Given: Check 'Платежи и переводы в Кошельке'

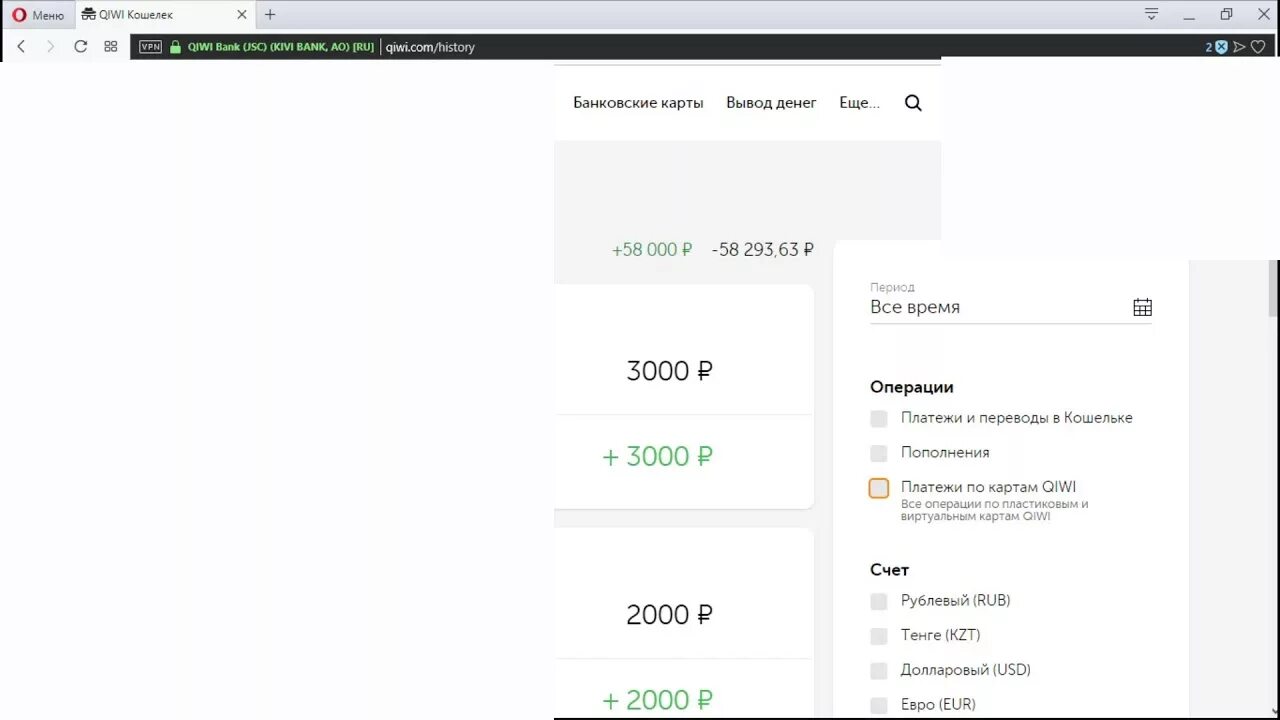Looking at the screenshot, I should click(x=879, y=419).
